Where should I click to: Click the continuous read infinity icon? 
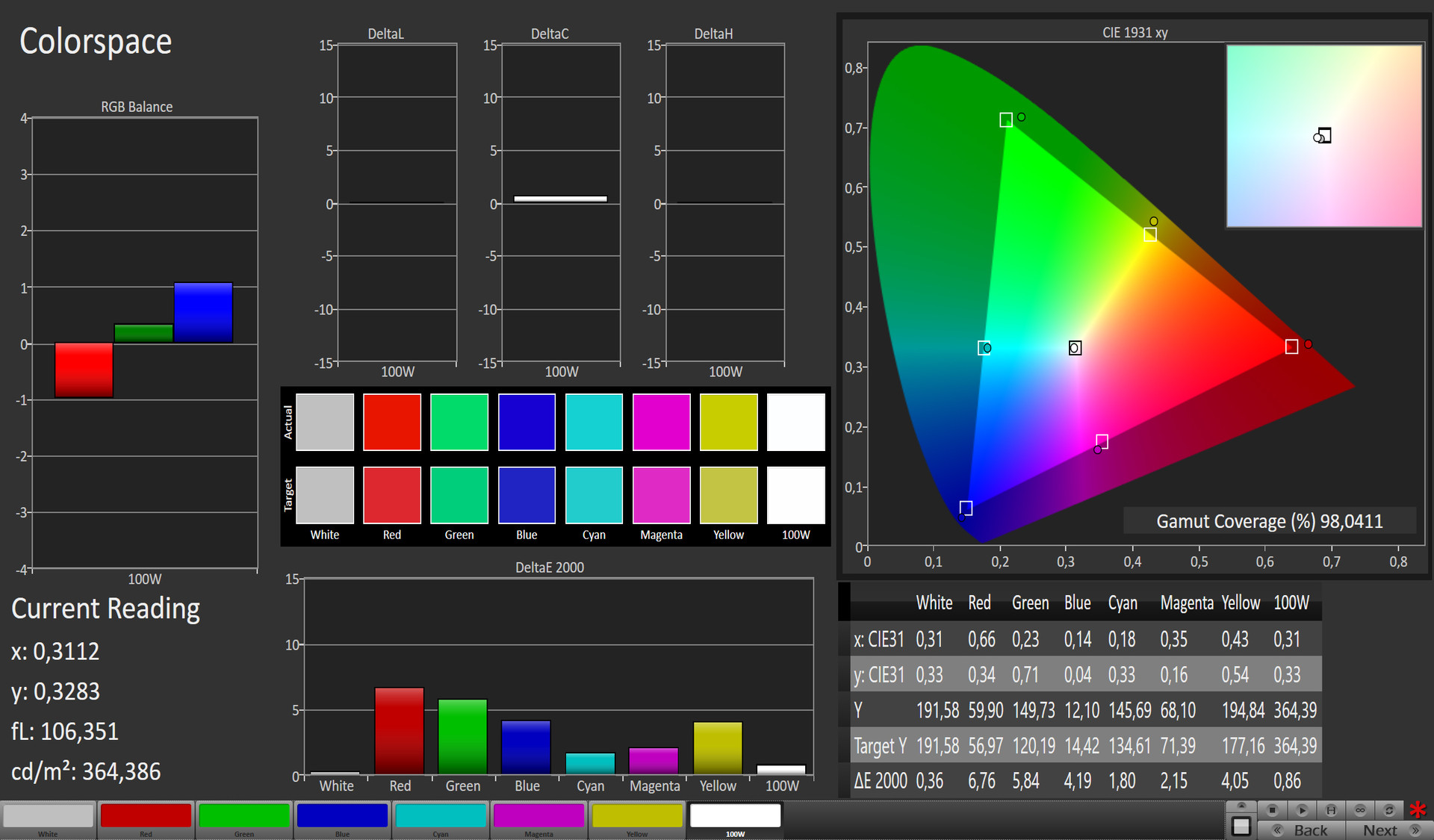pos(1360,810)
